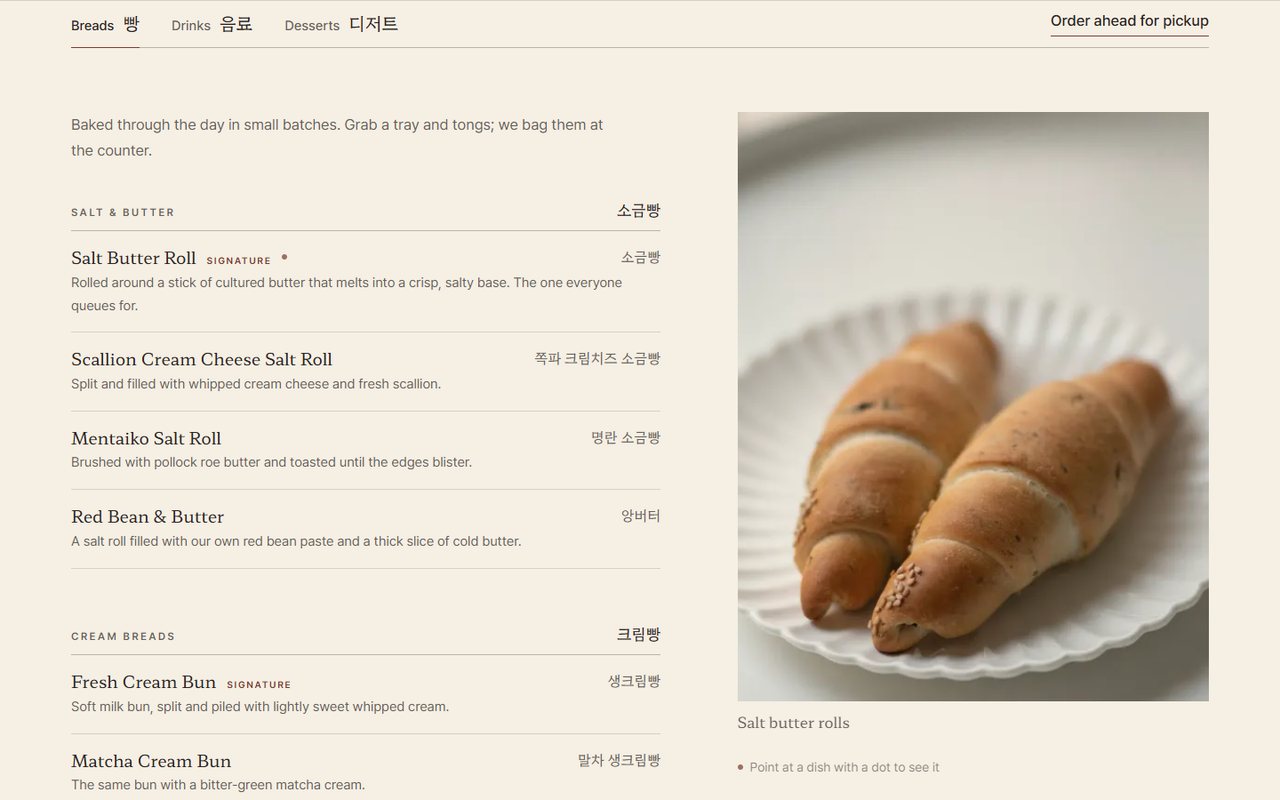Select the Mentaiko Salt Roll title
1280x800 pixels.
(x=146, y=438)
